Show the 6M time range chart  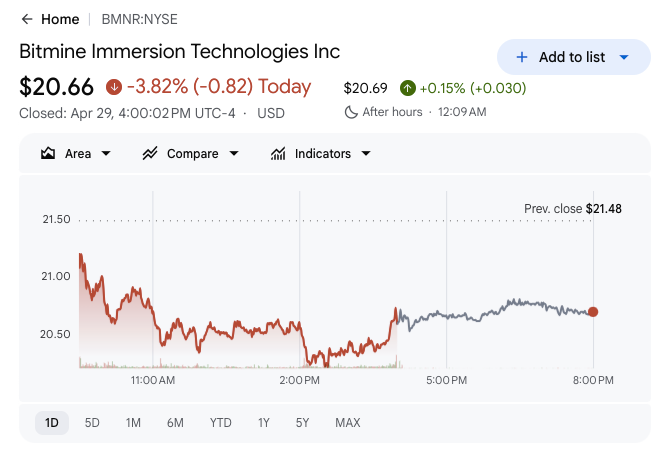tap(175, 423)
